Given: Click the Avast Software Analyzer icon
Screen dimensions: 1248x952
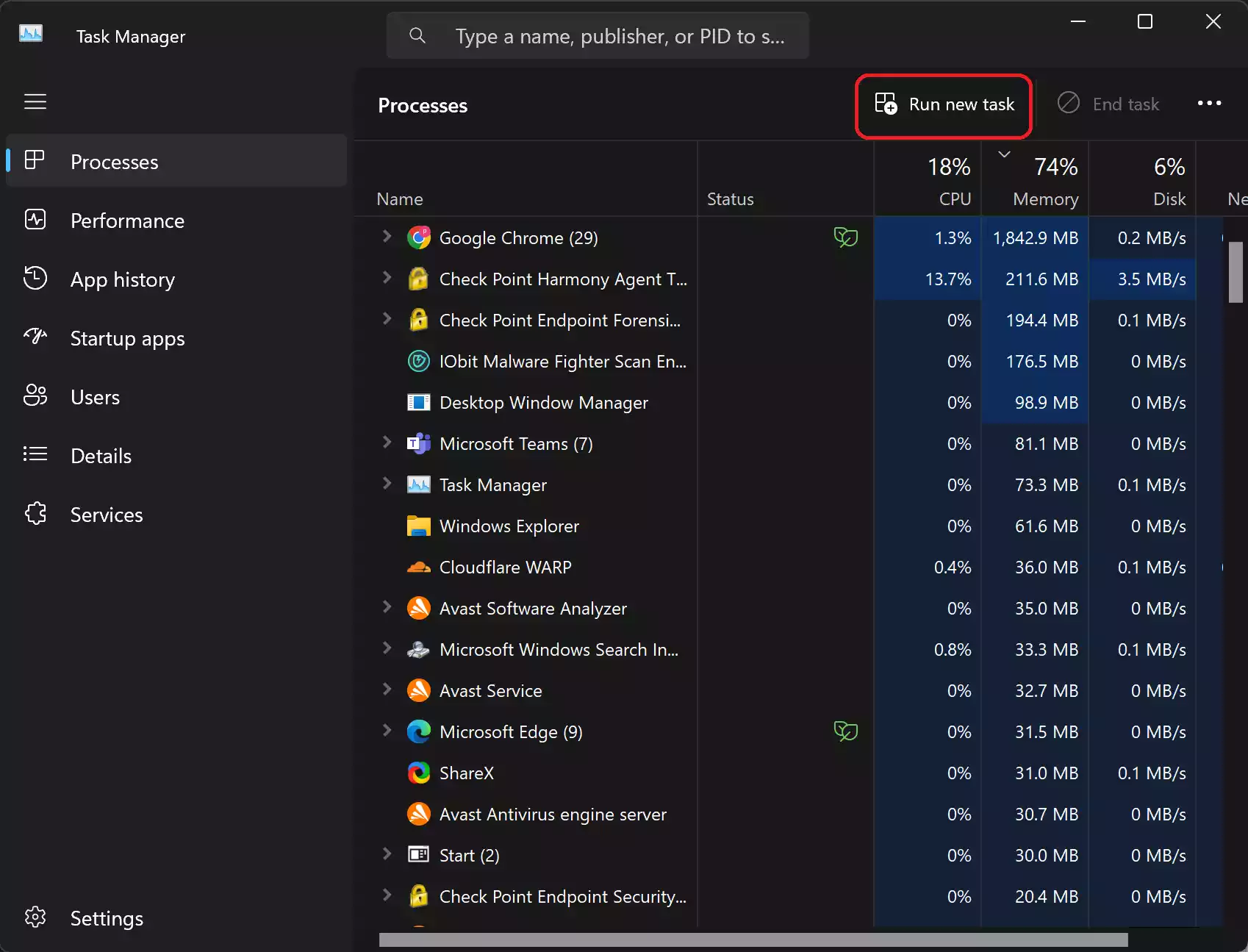Looking at the screenshot, I should [419, 608].
